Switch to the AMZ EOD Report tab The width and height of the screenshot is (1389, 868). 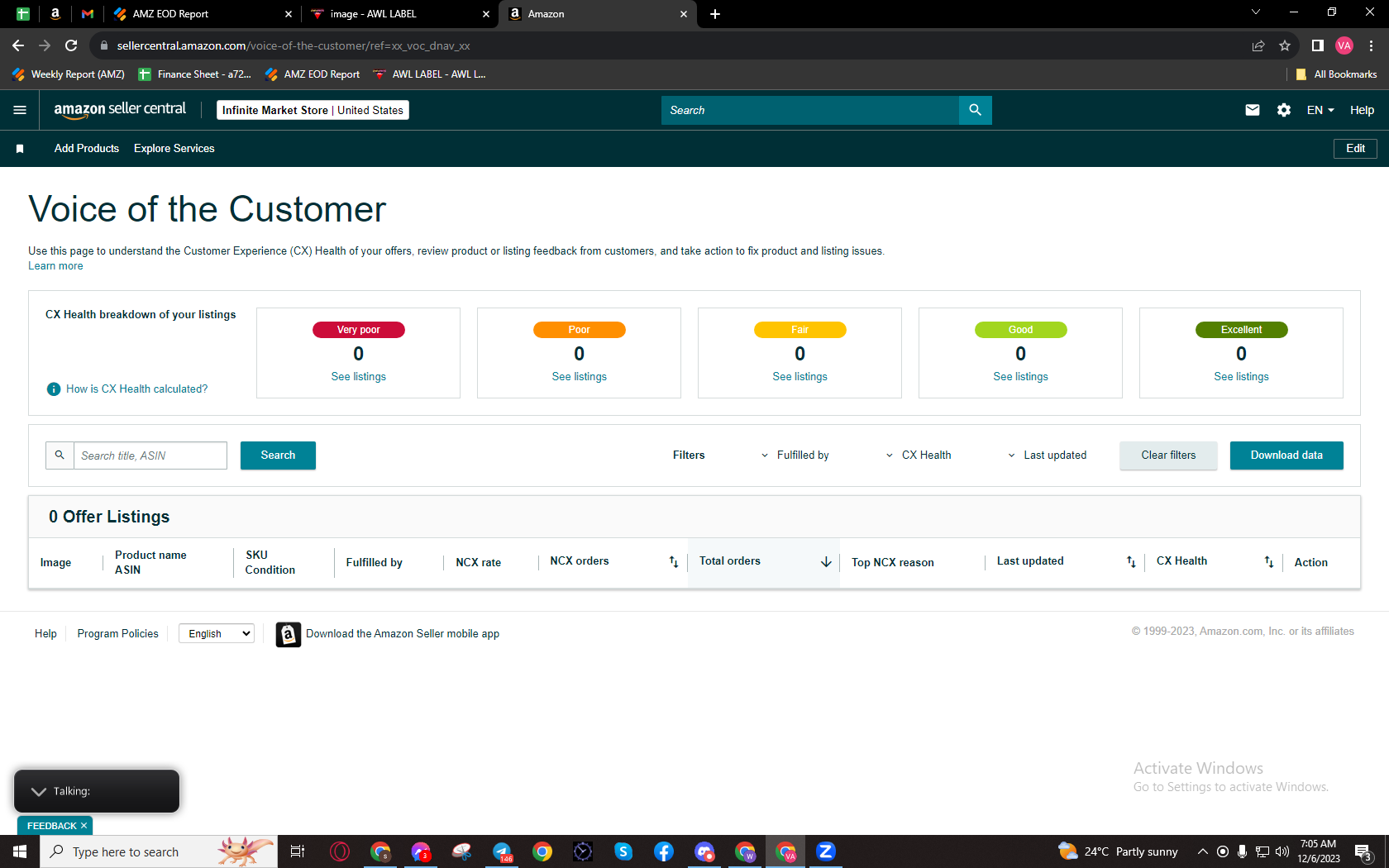coord(203,14)
